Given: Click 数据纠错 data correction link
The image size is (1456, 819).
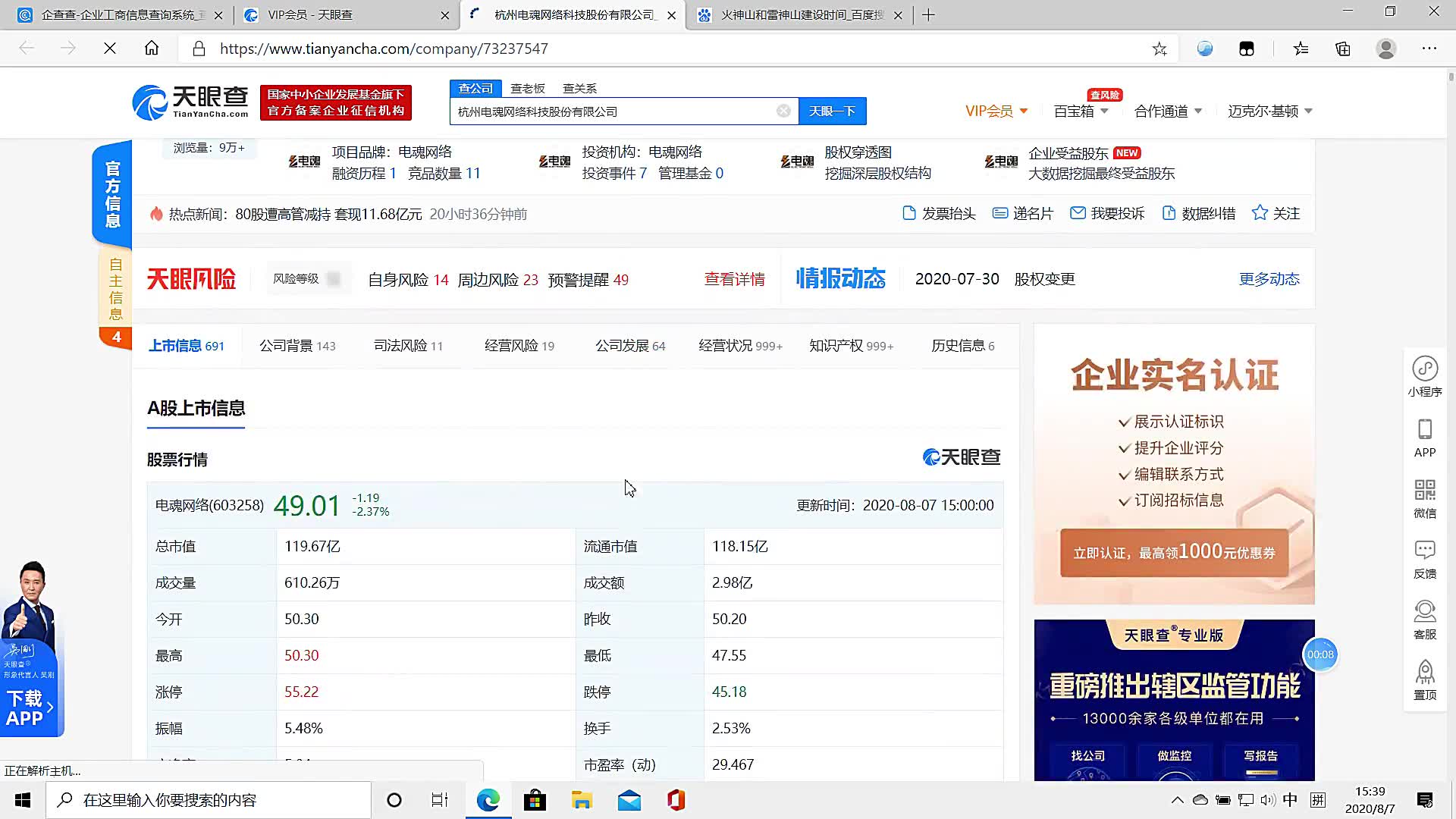Looking at the screenshot, I should pyautogui.click(x=1199, y=214).
